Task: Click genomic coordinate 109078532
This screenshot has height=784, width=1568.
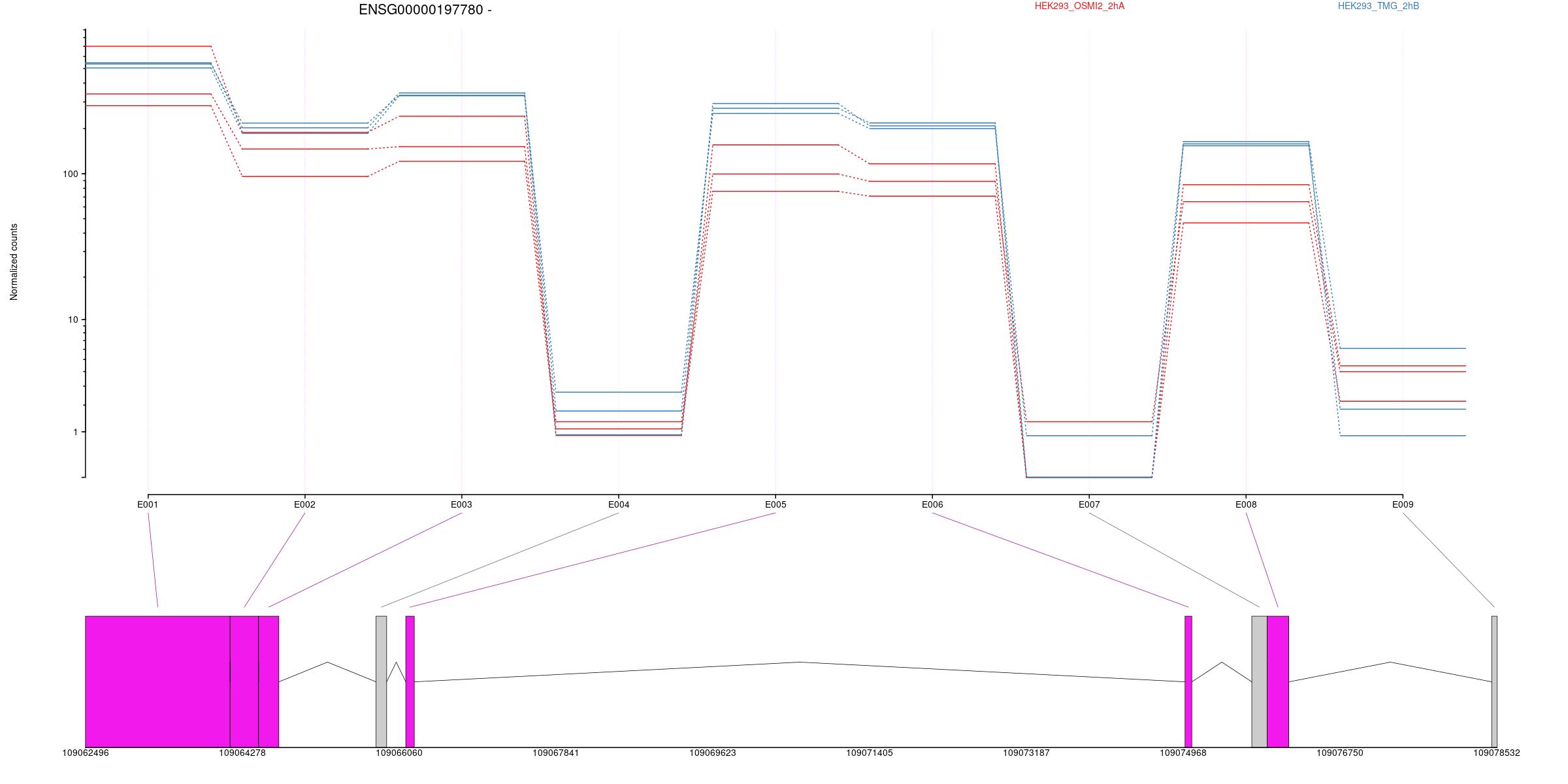Action: [x=1497, y=753]
